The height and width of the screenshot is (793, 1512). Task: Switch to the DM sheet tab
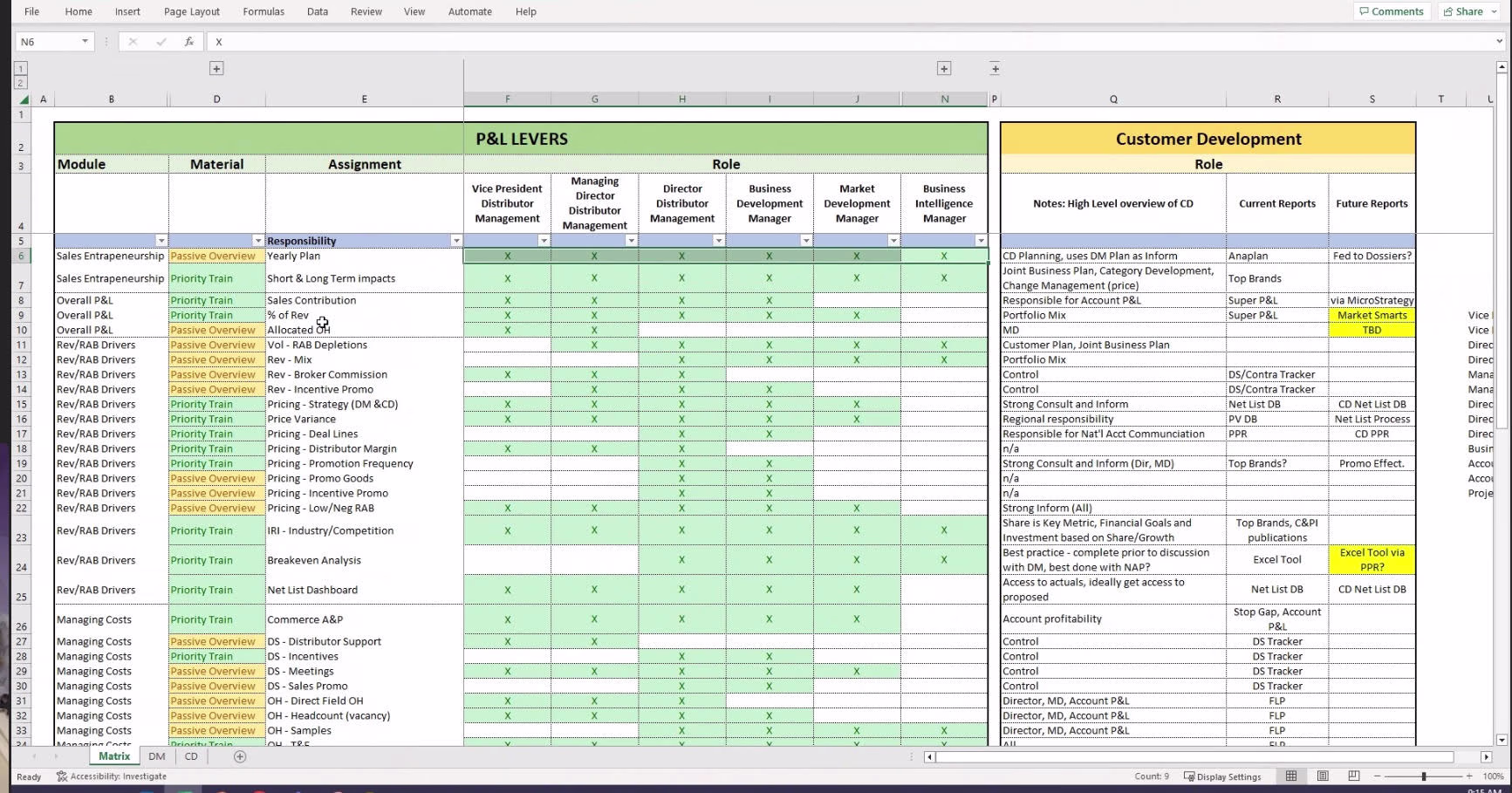[157, 756]
